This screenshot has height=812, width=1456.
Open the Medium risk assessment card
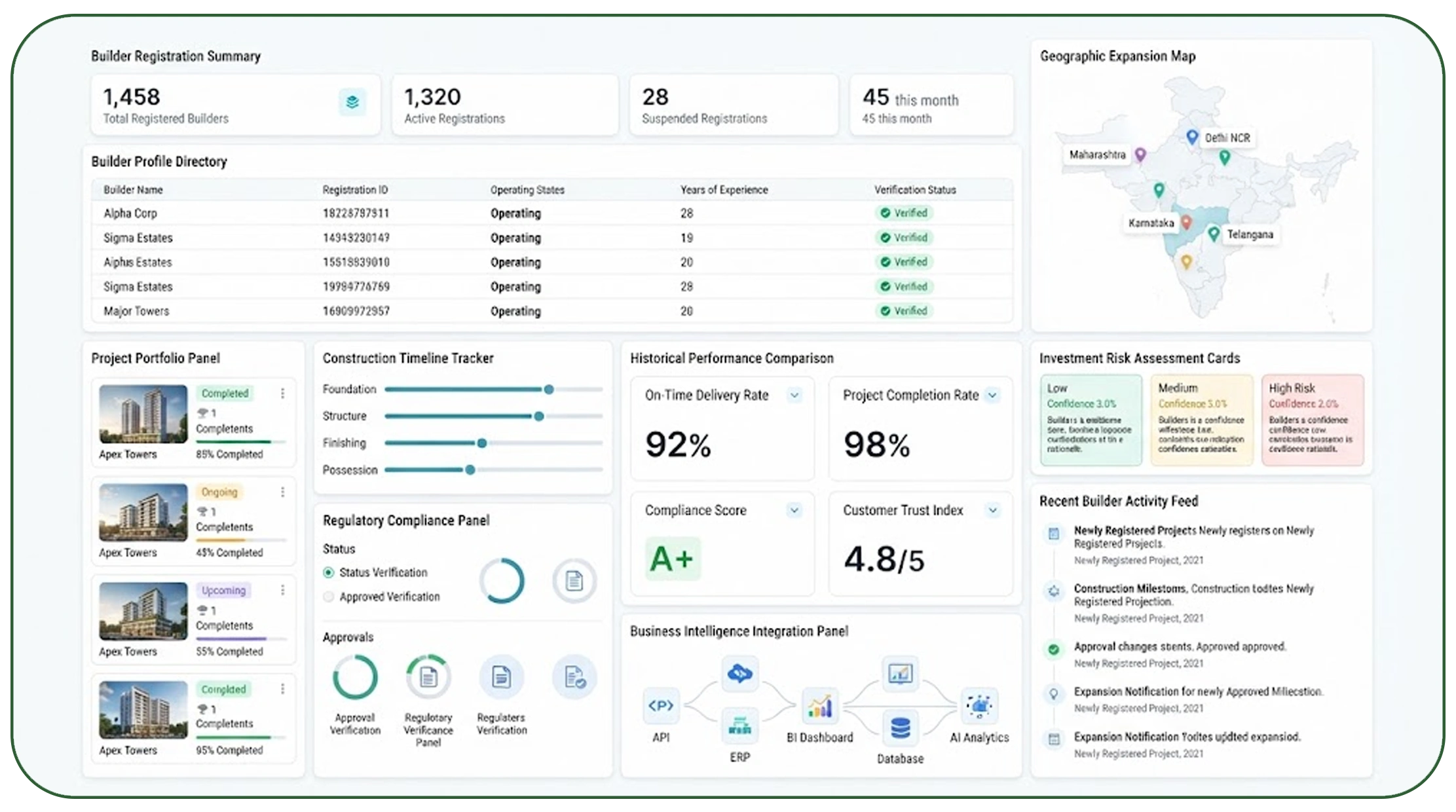click(1202, 420)
